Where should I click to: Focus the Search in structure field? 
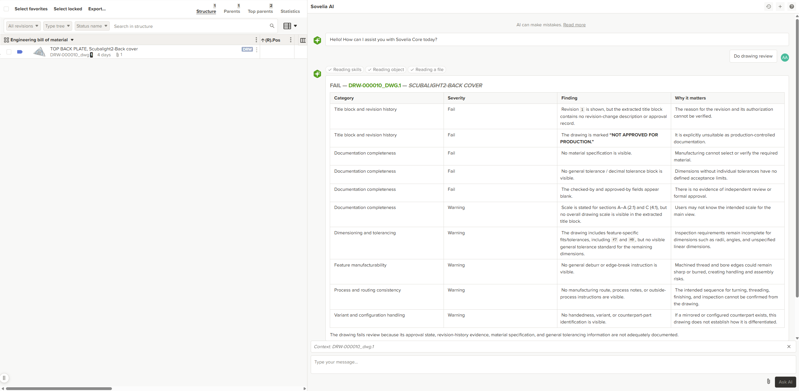(x=190, y=26)
